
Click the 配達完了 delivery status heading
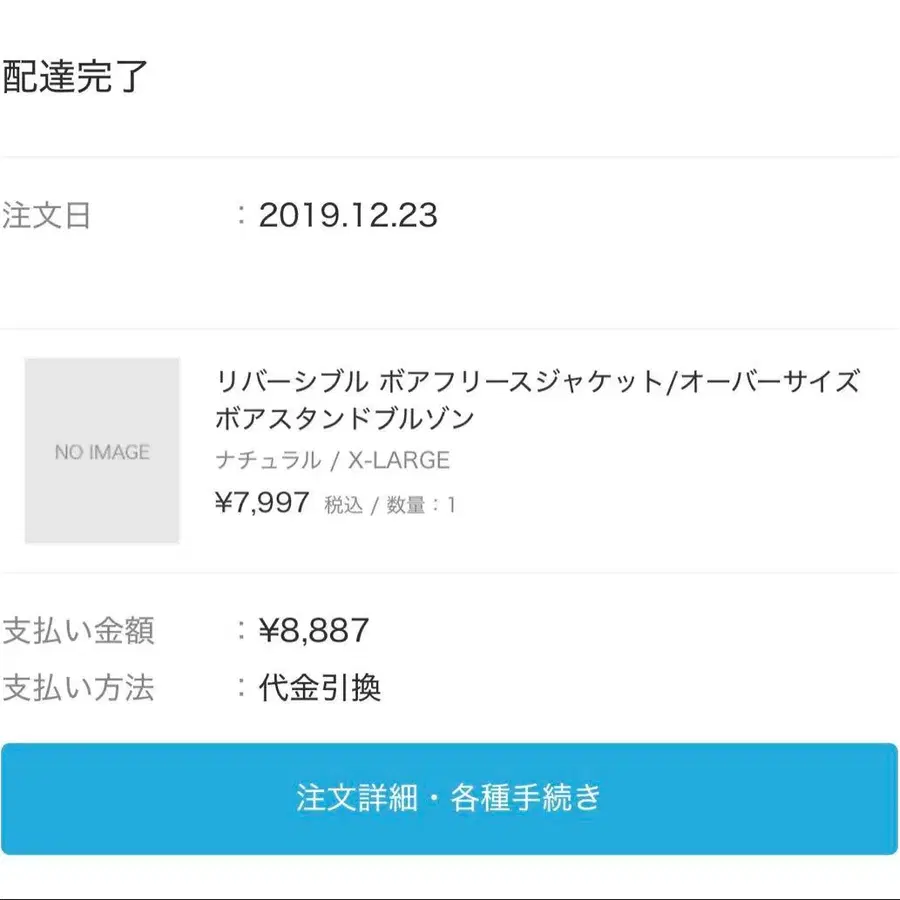76,76
